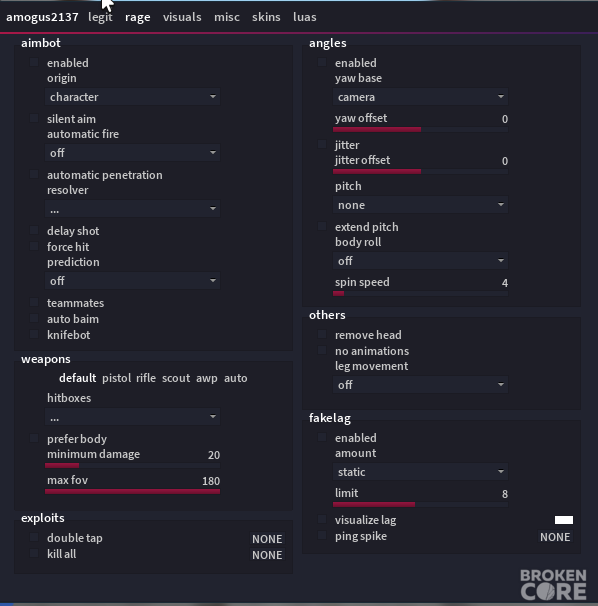Image resolution: width=598 pixels, height=606 pixels.
Task: Open fakelag amount static dropdown
Action: (421, 472)
